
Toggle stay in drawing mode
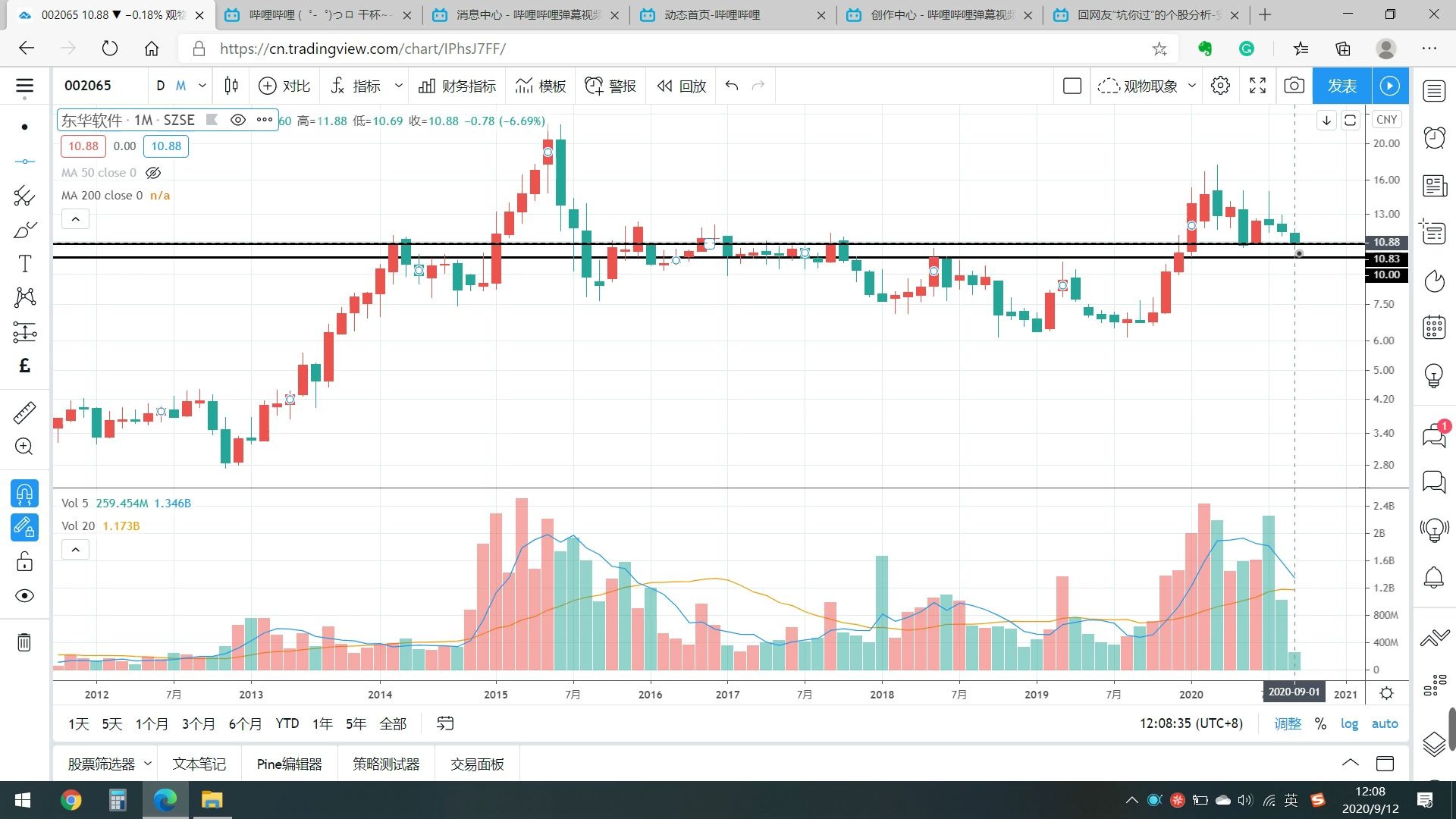coord(24,527)
